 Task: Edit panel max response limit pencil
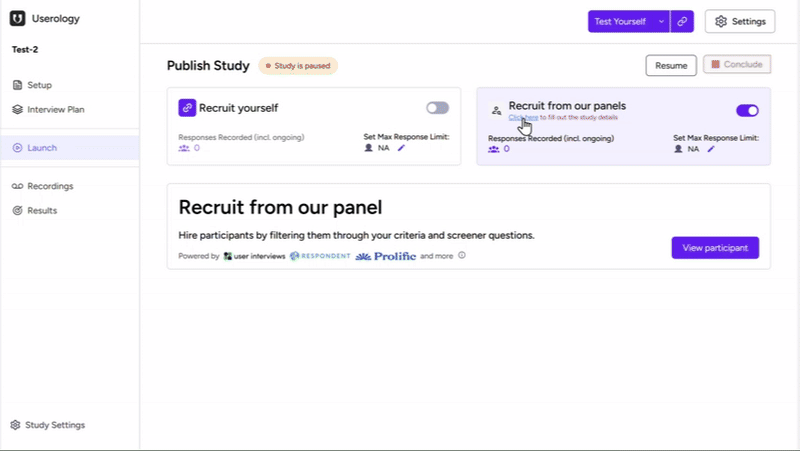711,149
